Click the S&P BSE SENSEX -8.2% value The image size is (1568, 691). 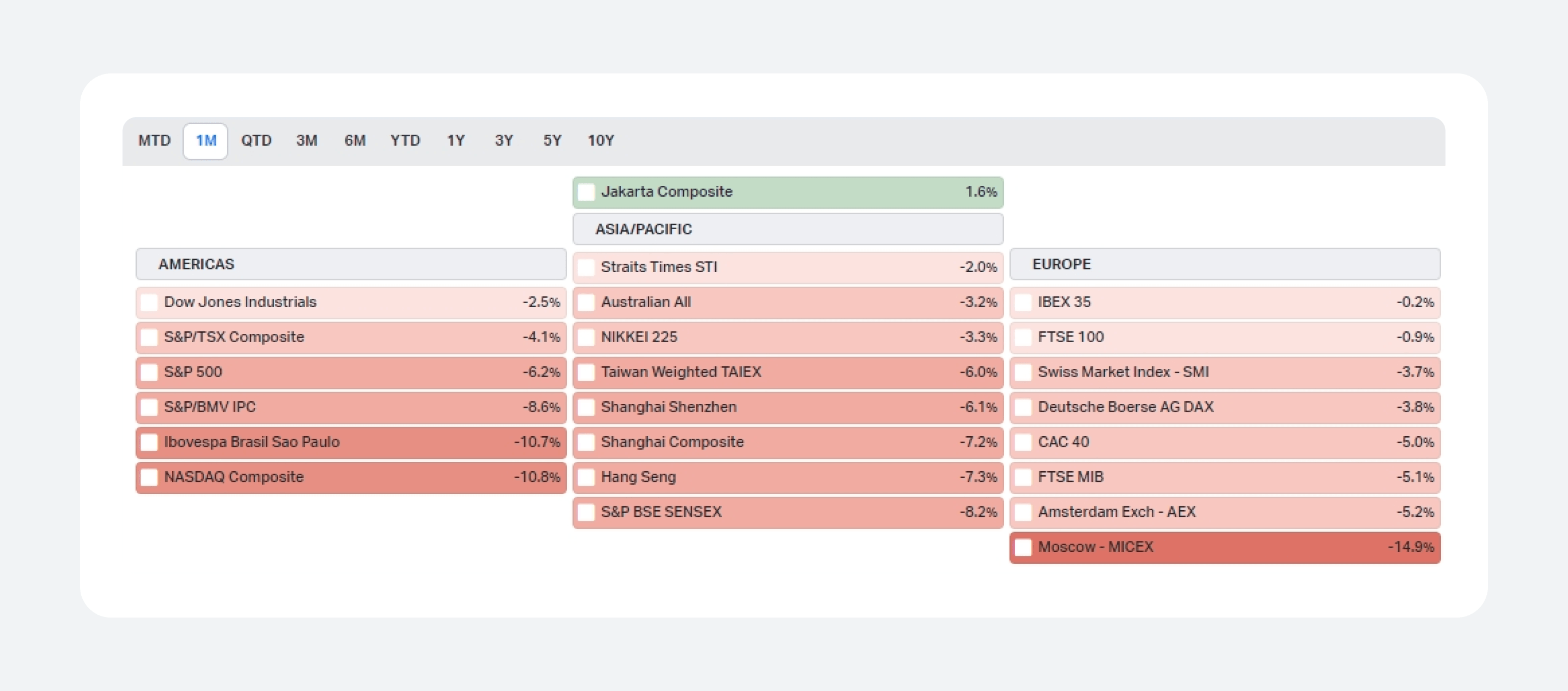[x=978, y=512]
